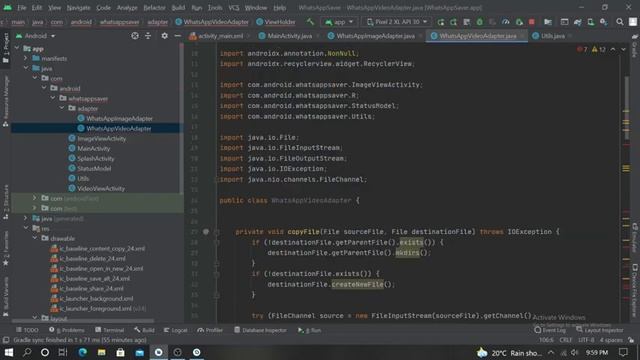Switch to the WhatsAppImageAdapter.java tab
Viewport: 640px width, 360px height.
pyautogui.click(x=375, y=36)
